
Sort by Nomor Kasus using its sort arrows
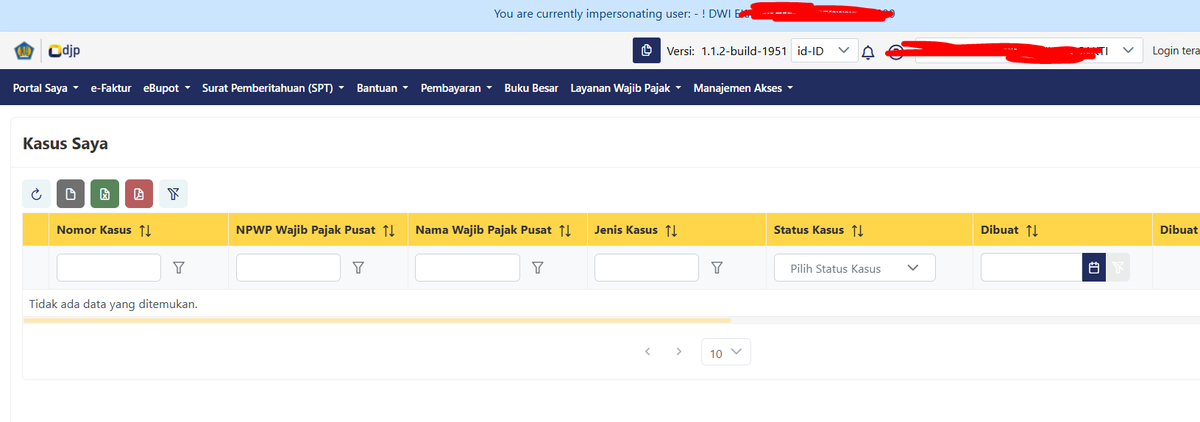(145, 230)
